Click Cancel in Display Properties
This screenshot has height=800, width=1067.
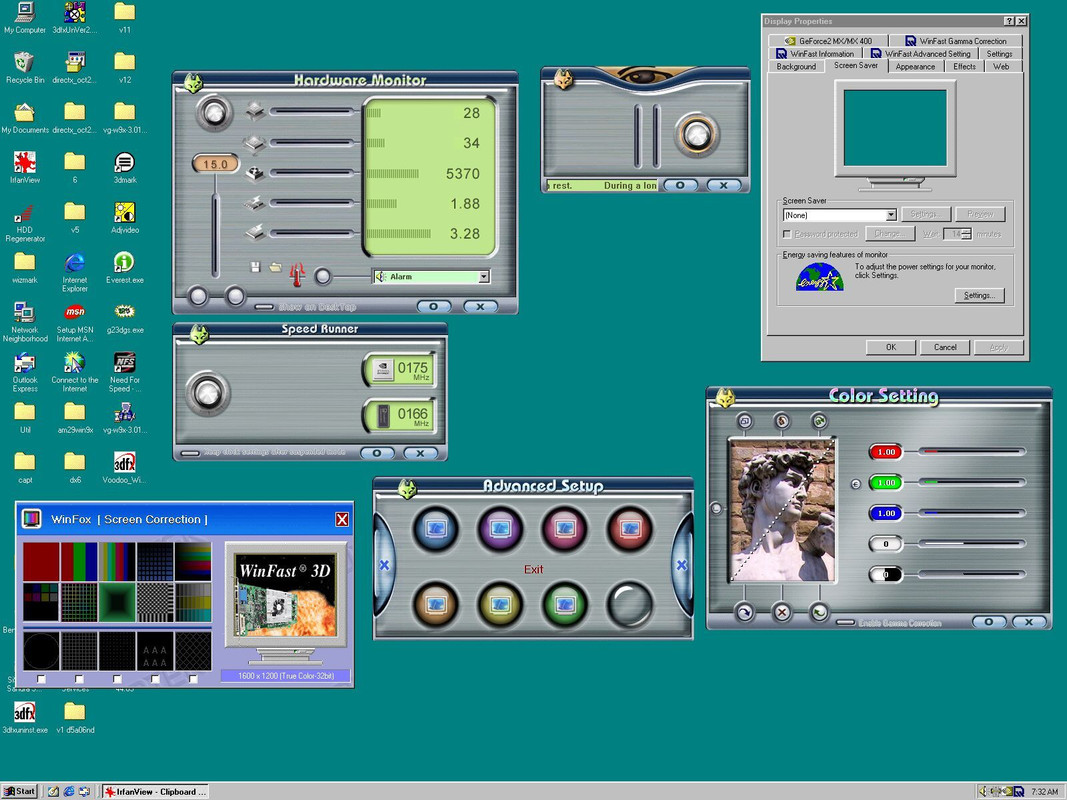(x=945, y=347)
